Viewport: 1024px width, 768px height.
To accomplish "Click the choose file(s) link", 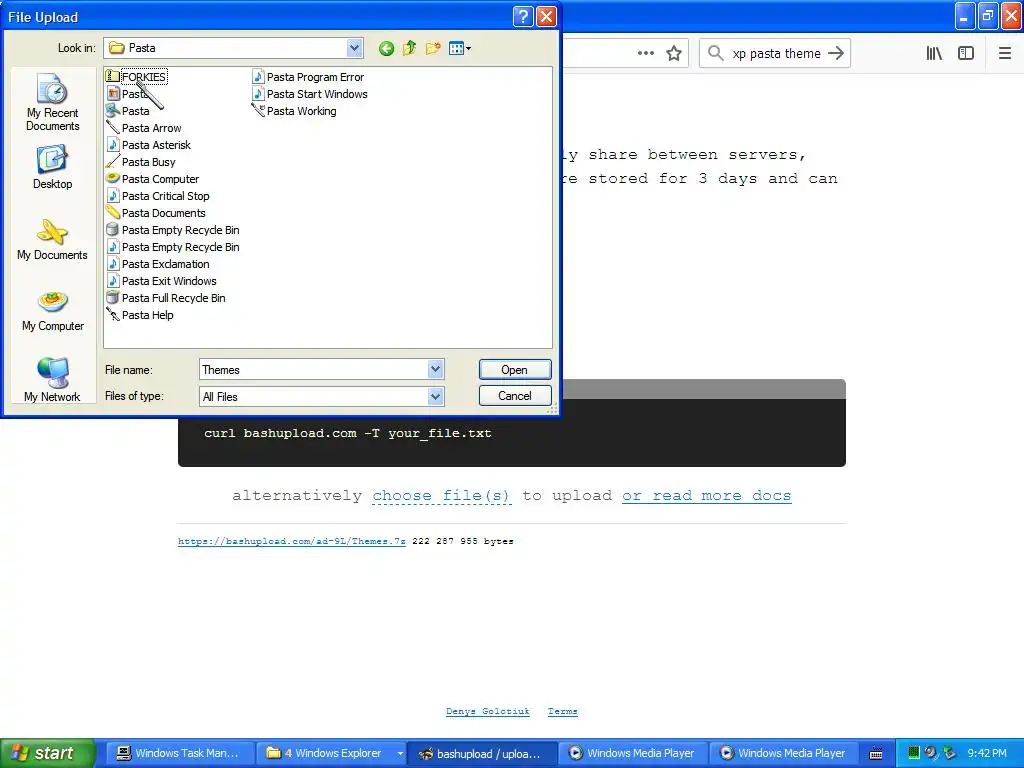I will (441, 496).
